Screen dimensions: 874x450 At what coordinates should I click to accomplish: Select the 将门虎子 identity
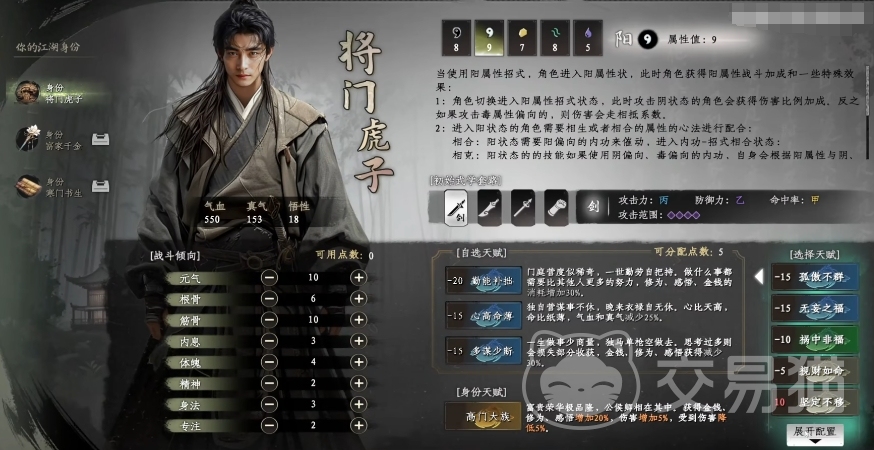point(56,93)
